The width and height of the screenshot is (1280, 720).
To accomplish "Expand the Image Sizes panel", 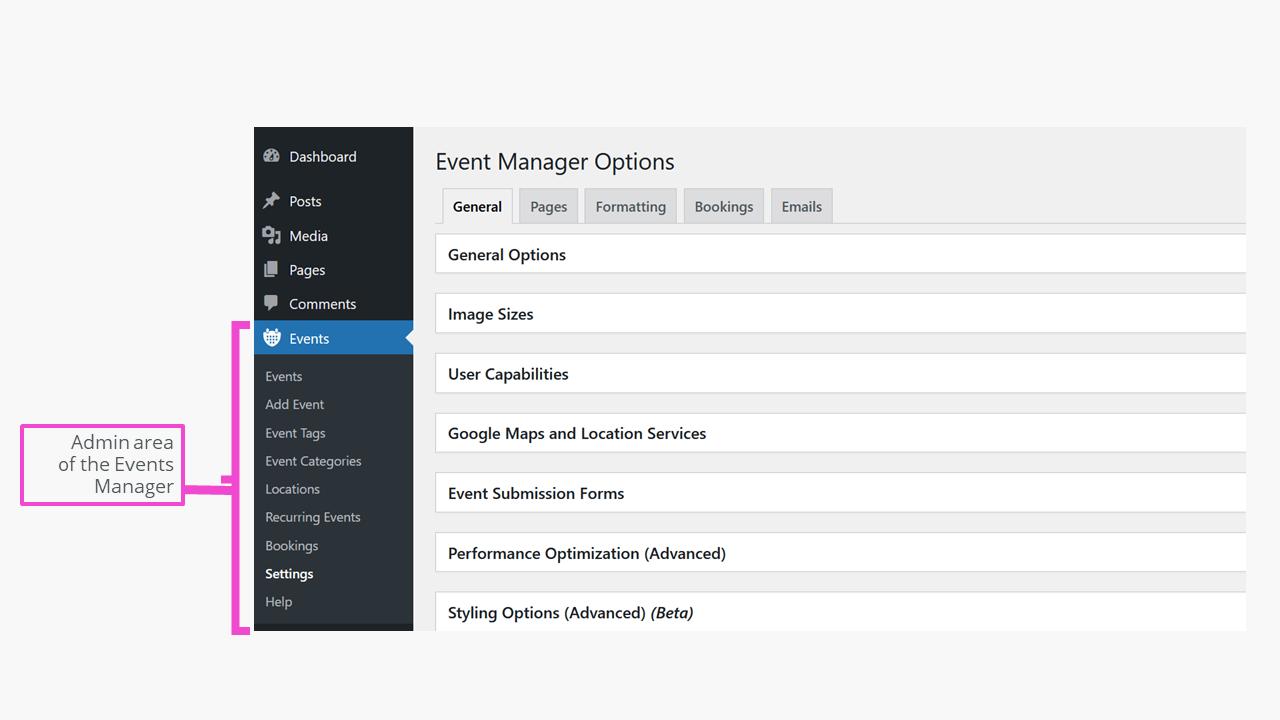I will click(x=490, y=313).
